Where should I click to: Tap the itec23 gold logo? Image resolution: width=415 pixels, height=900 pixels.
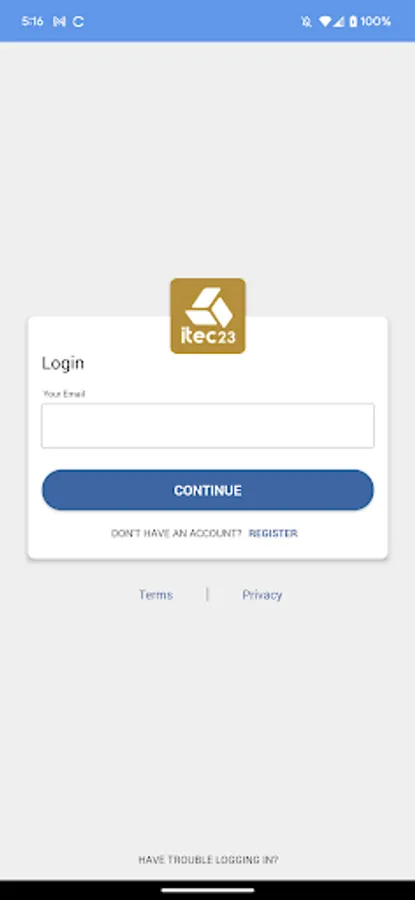208,316
